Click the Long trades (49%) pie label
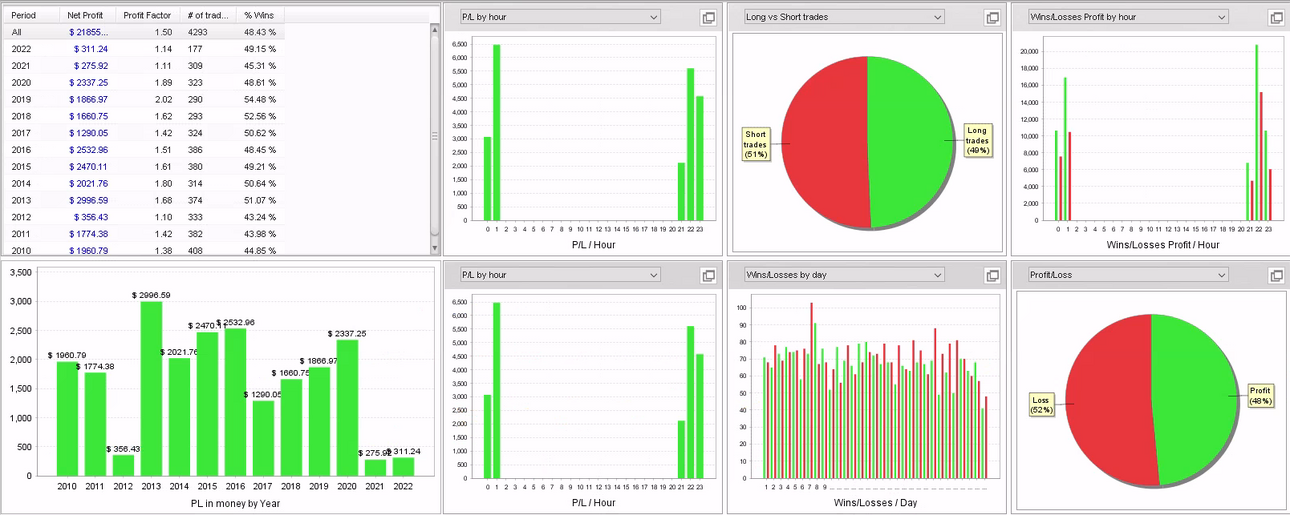Image resolution: width=1290 pixels, height=515 pixels. click(977, 140)
